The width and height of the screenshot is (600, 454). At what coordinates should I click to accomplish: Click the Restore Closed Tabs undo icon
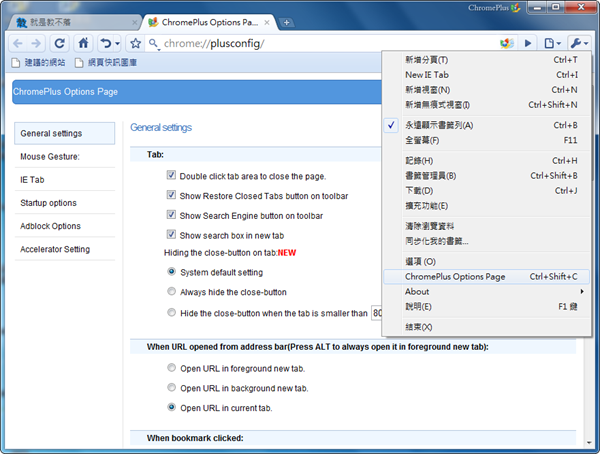[105, 43]
